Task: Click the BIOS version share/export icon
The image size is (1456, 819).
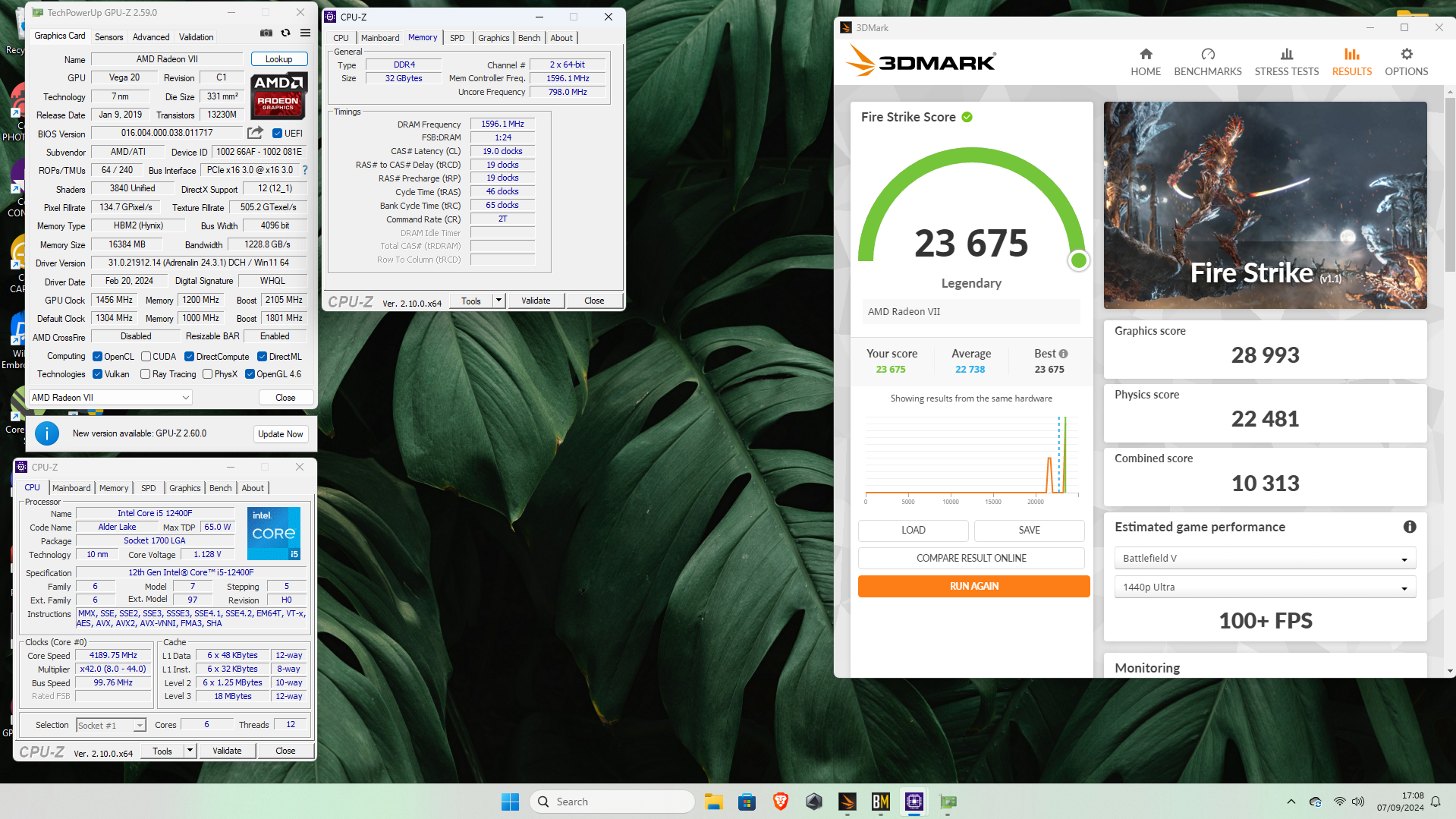Action: 255,133
